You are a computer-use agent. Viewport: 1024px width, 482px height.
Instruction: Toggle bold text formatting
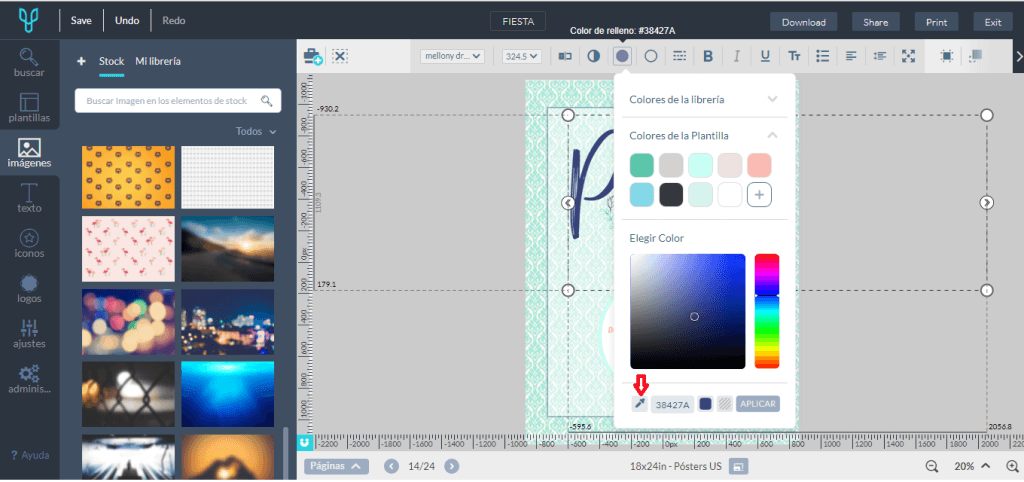click(x=708, y=56)
